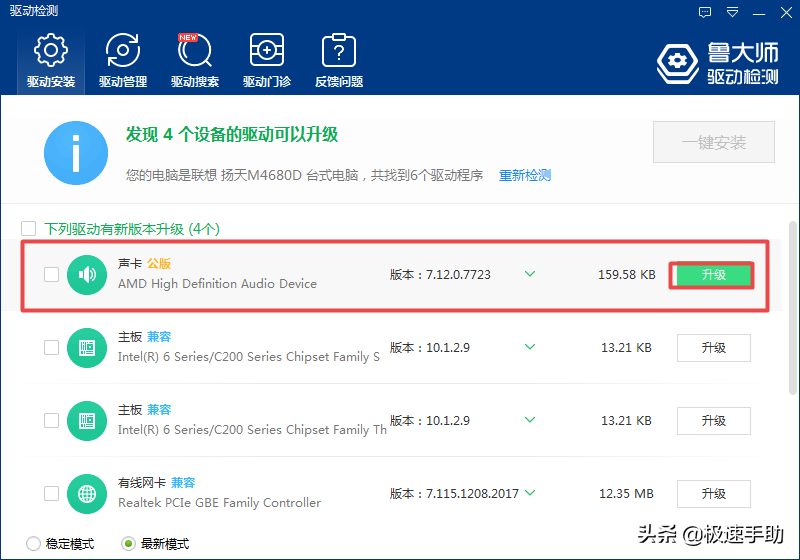Expand version dropdown for 声卡 7.12.0.7723

pyautogui.click(x=530, y=274)
